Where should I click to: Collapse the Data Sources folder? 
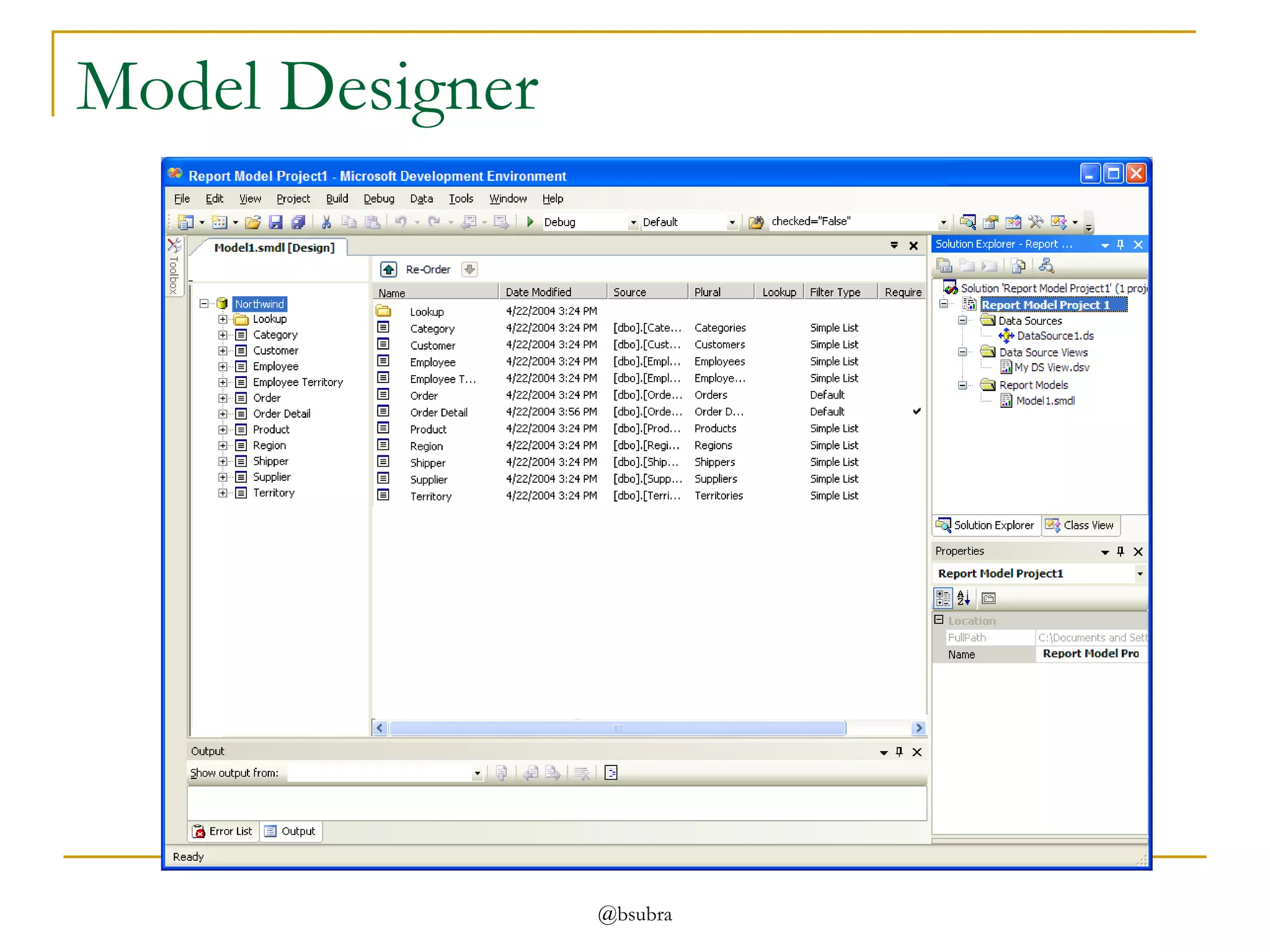tap(962, 320)
